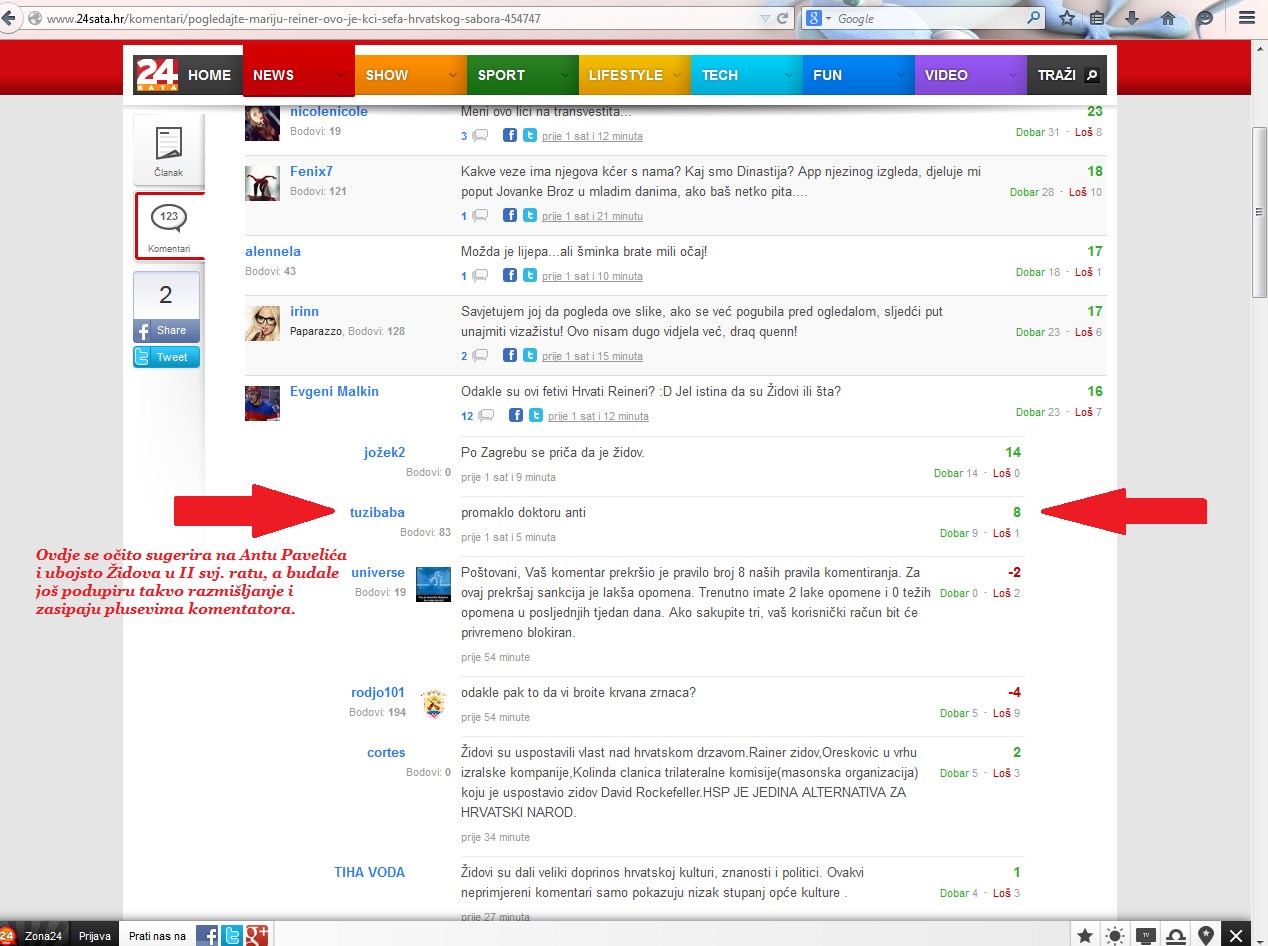This screenshot has height=946, width=1268.
Task: Vote Loš on rodjo101's comment
Action: tap(1001, 713)
